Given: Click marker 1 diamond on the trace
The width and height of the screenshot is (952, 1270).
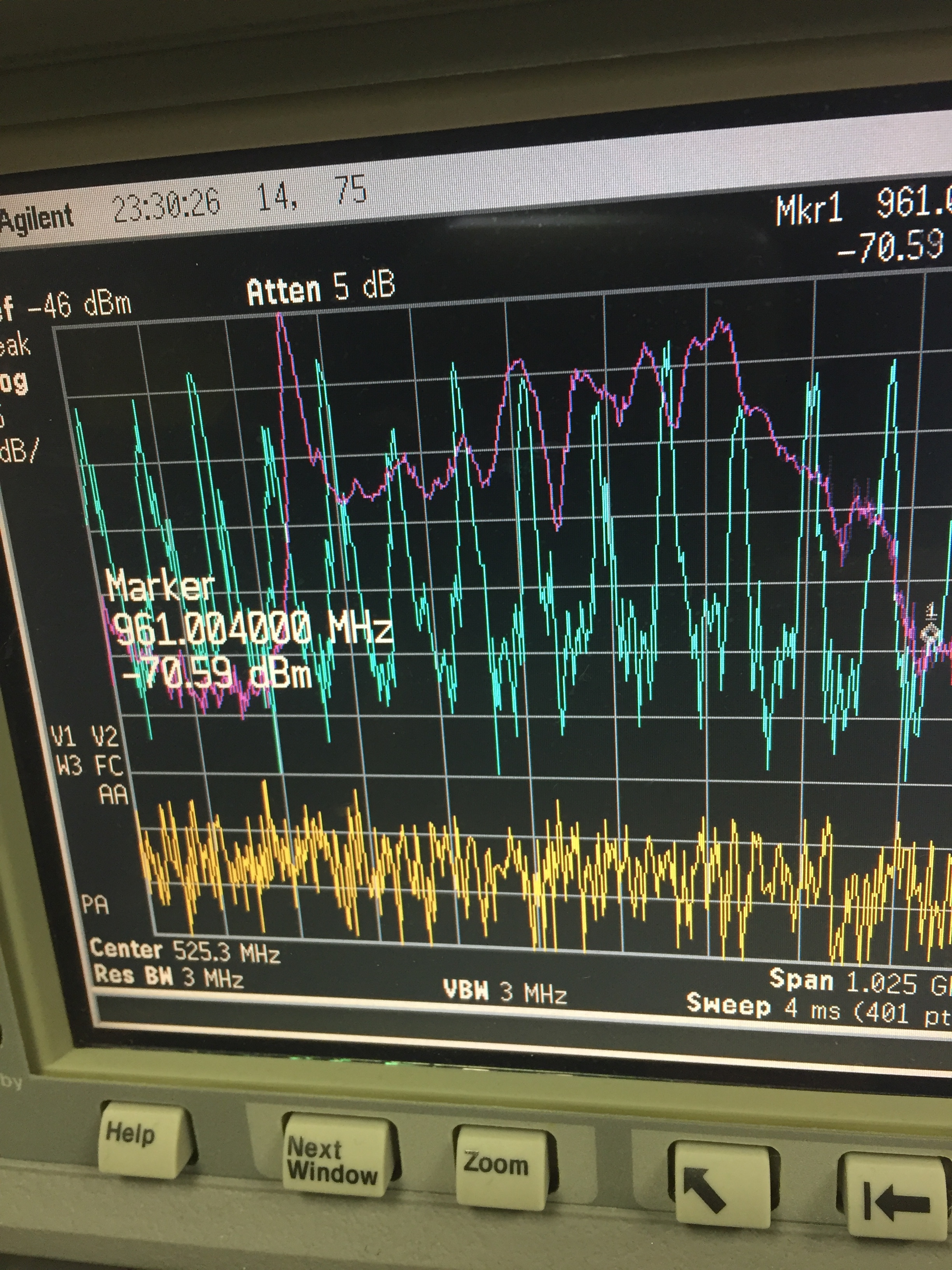Looking at the screenshot, I should [x=930, y=634].
